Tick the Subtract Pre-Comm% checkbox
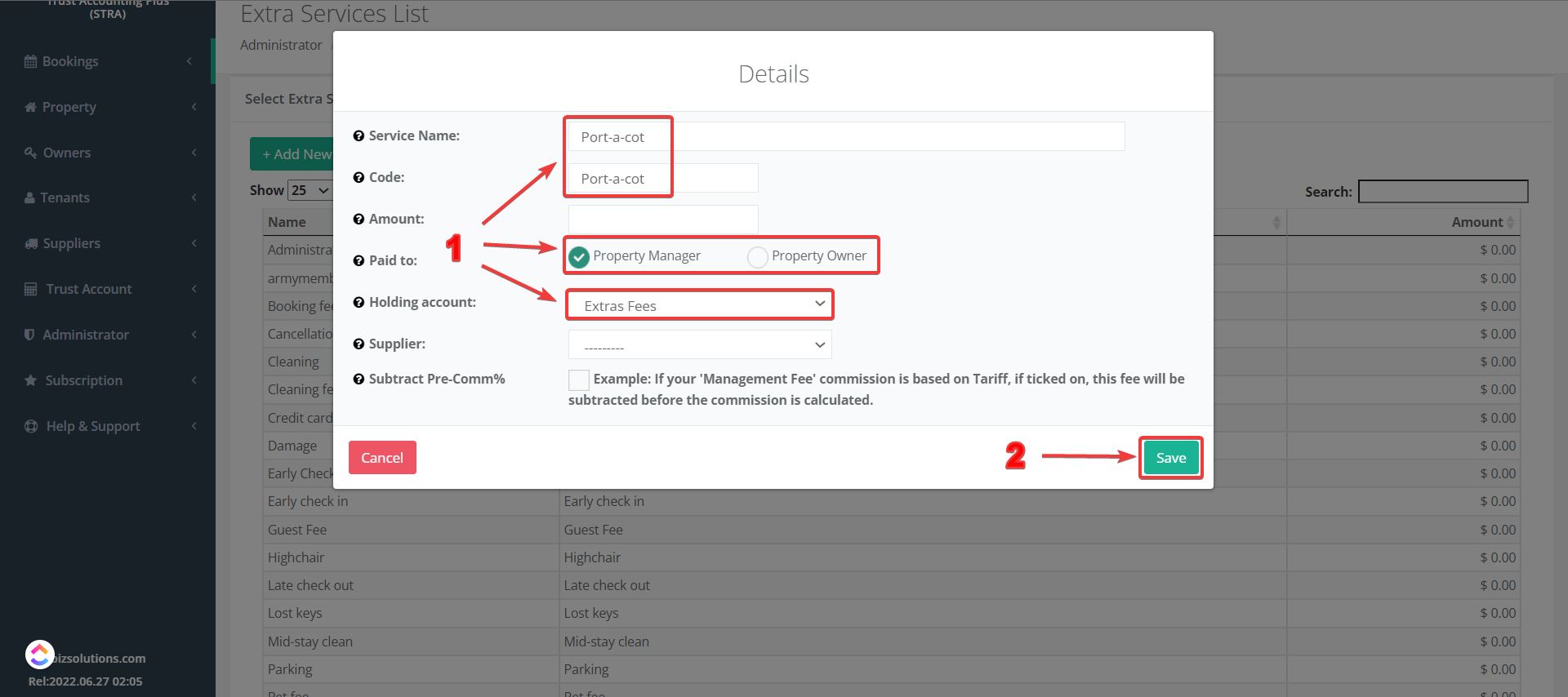 (579, 380)
